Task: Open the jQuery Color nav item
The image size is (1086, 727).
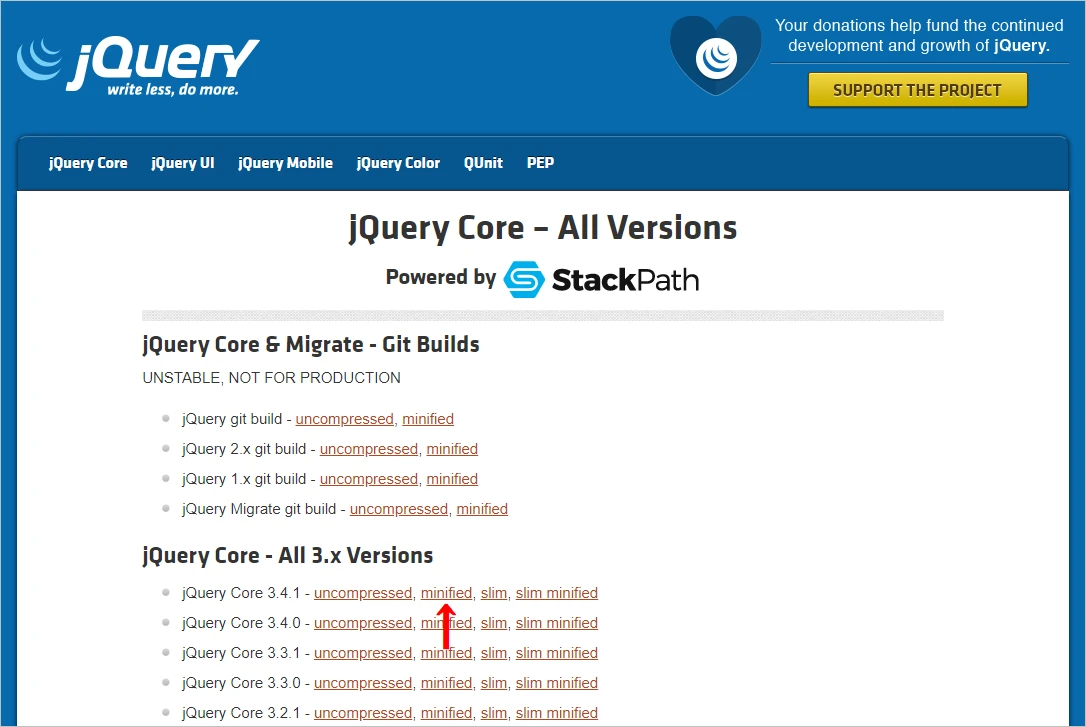Action: pyautogui.click(x=398, y=163)
